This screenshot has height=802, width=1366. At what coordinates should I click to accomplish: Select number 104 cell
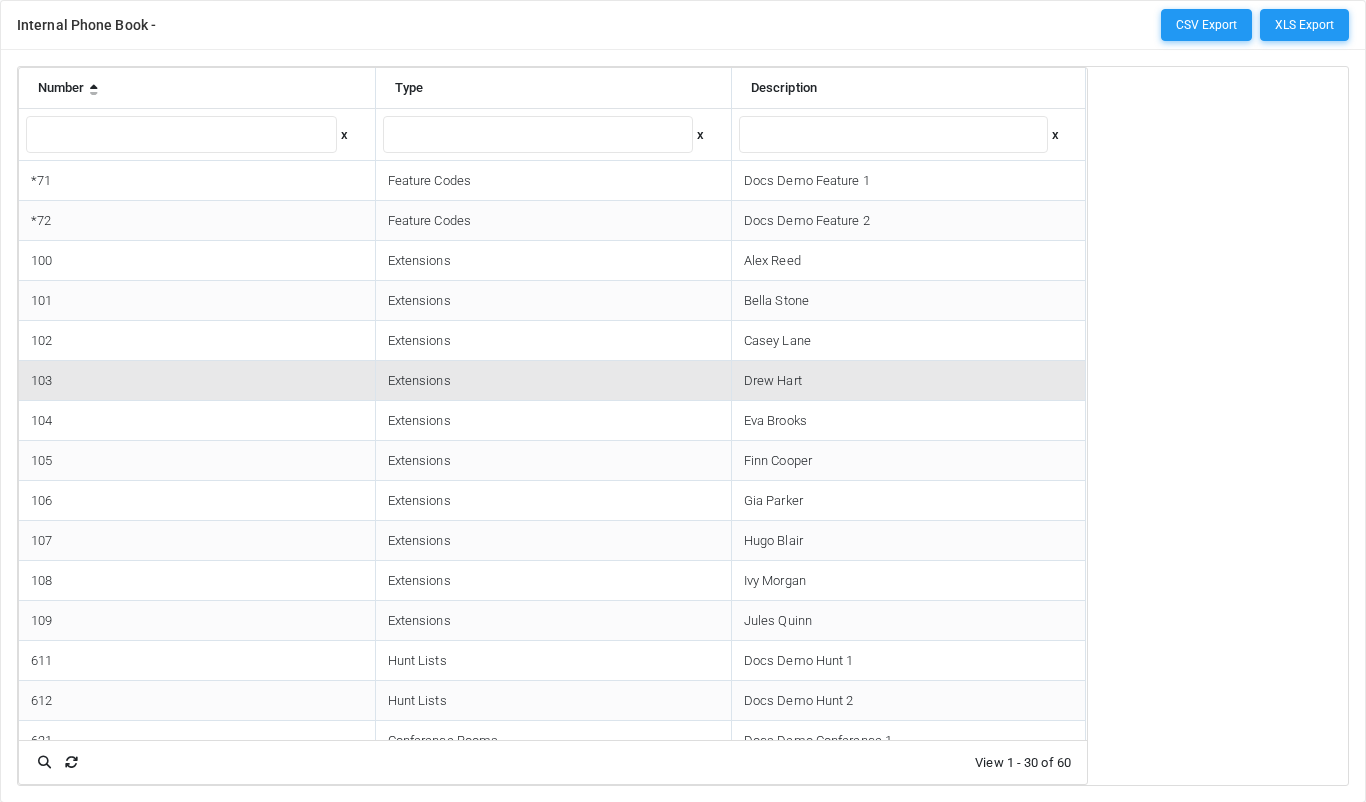coord(197,421)
